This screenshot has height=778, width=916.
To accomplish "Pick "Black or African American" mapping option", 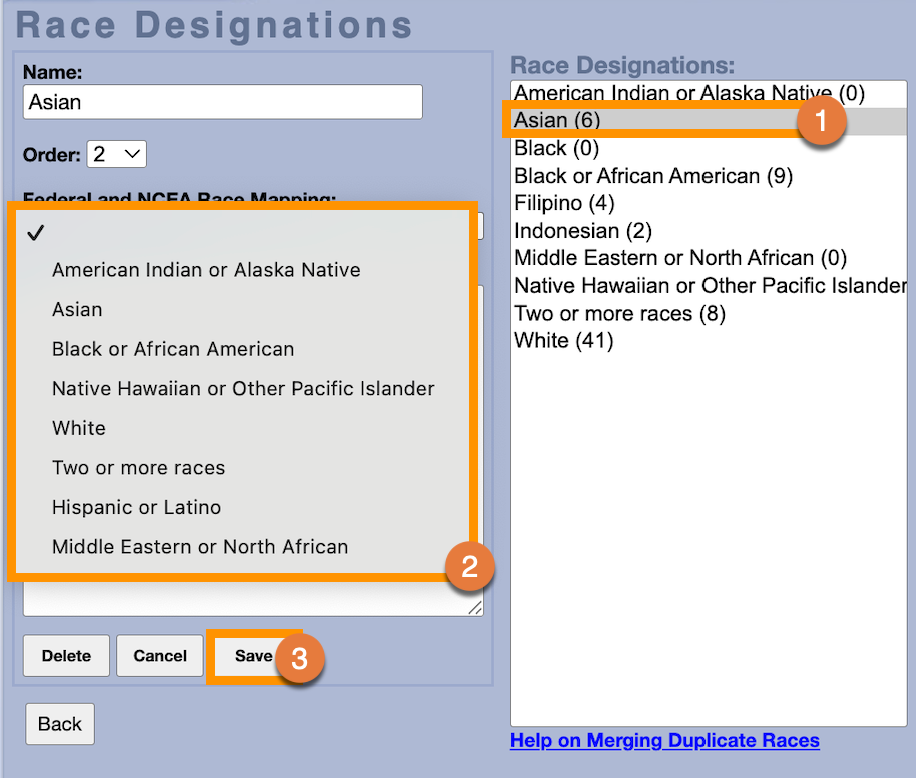I will click(173, 349).
